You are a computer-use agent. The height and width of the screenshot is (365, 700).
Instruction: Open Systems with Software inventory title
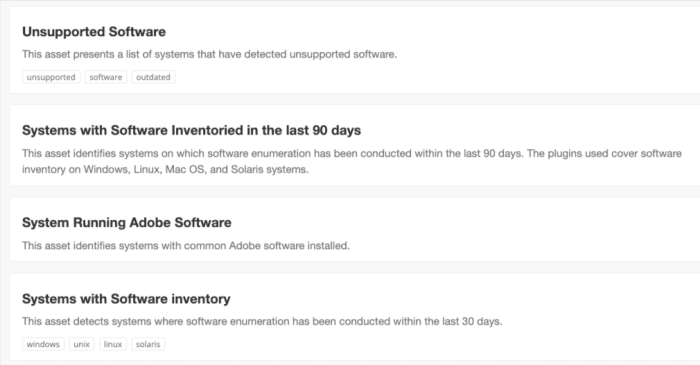[x=126, y=299]
